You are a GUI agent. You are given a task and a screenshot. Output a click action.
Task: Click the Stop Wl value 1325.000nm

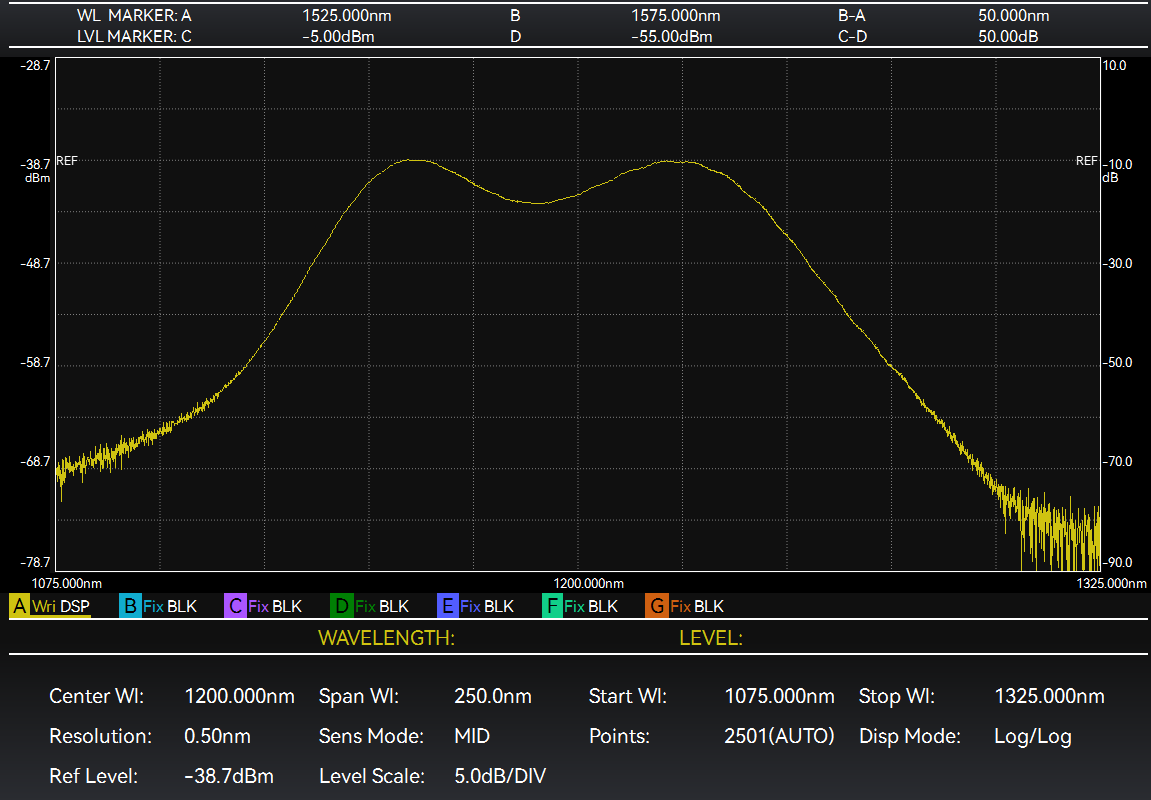pos(1050,696)
